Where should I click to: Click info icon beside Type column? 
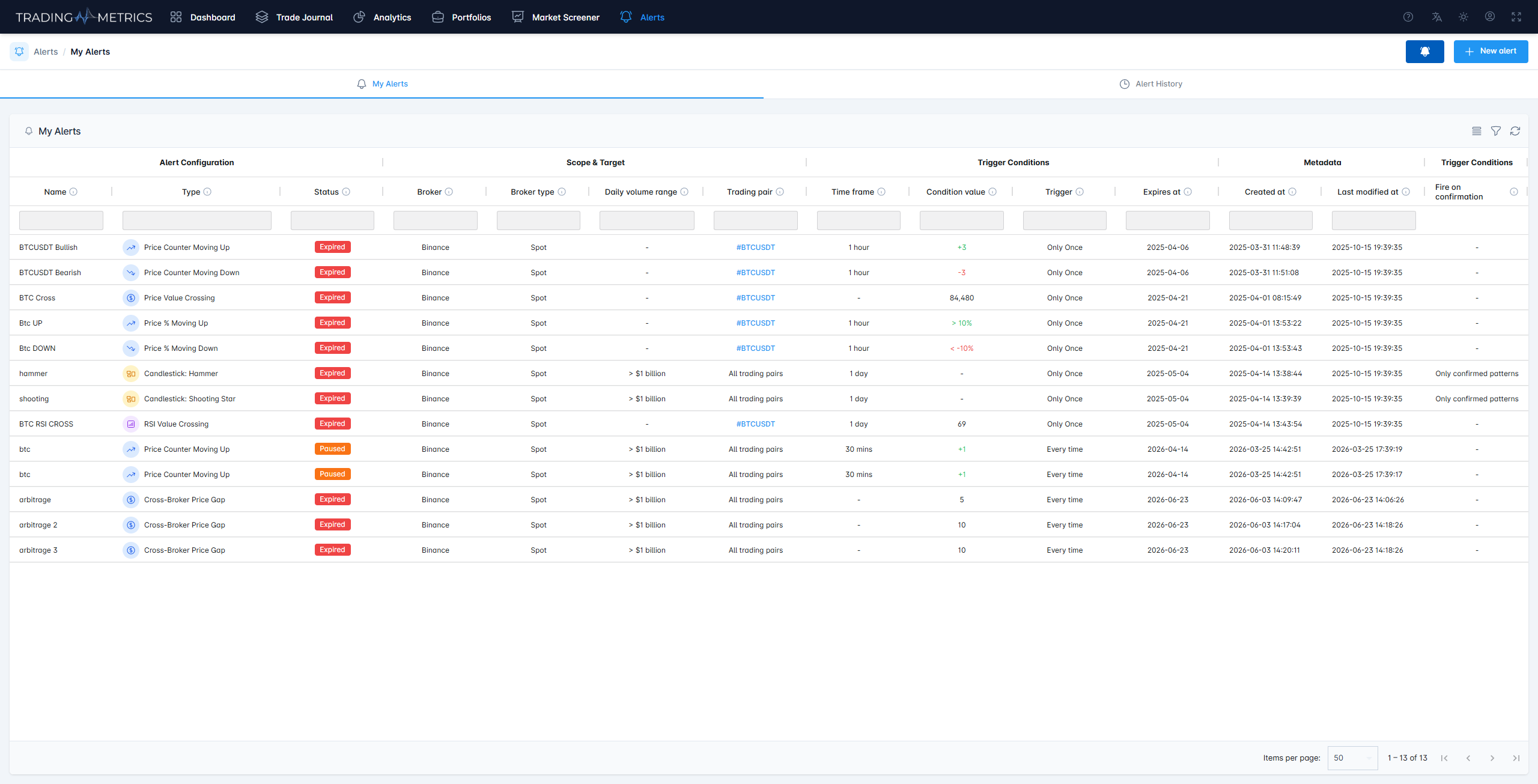[x=207, y=192]
